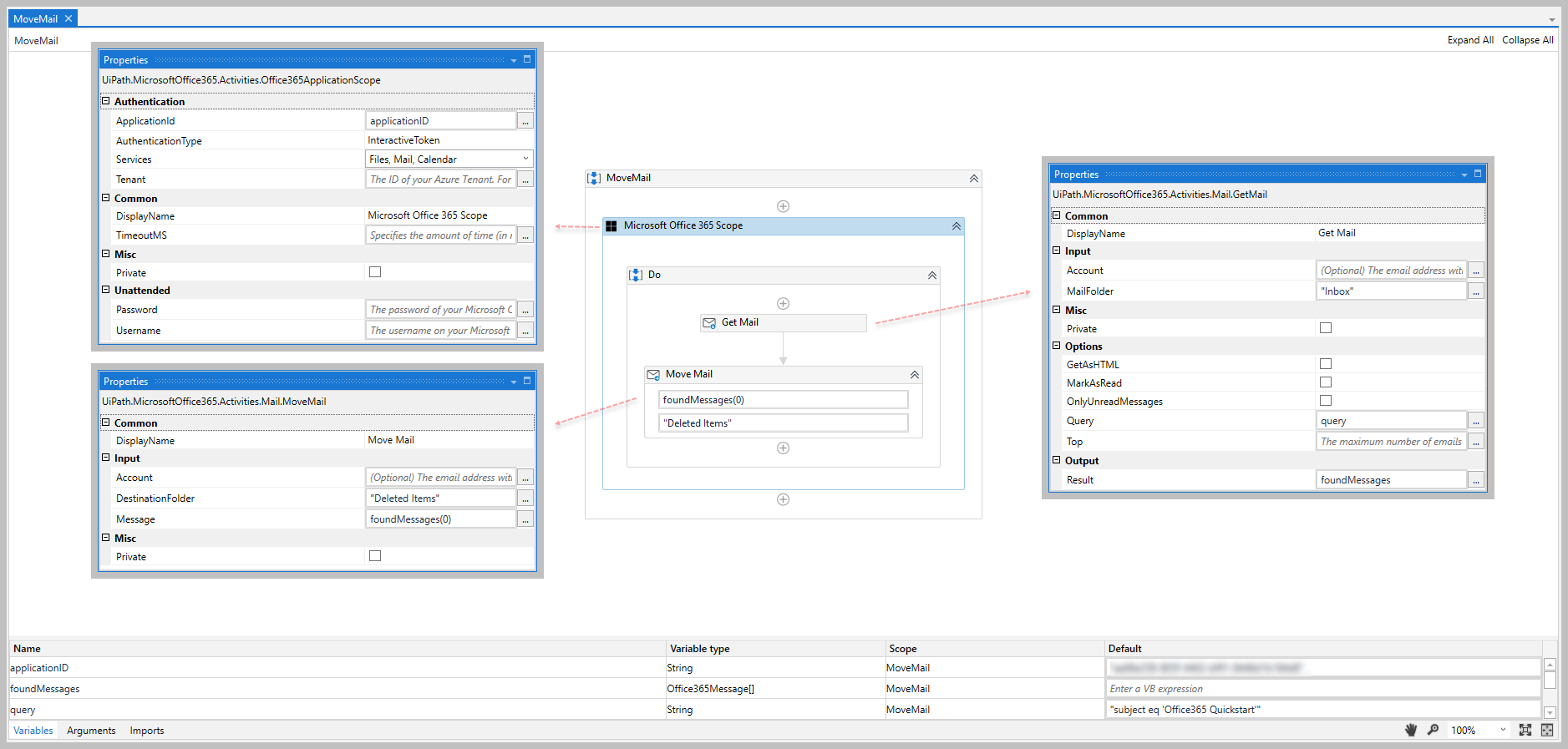The width and height of the screenshot is (1568, 749).
Task: Click the MoveMail breadcrumb
Action: point(36,41)
